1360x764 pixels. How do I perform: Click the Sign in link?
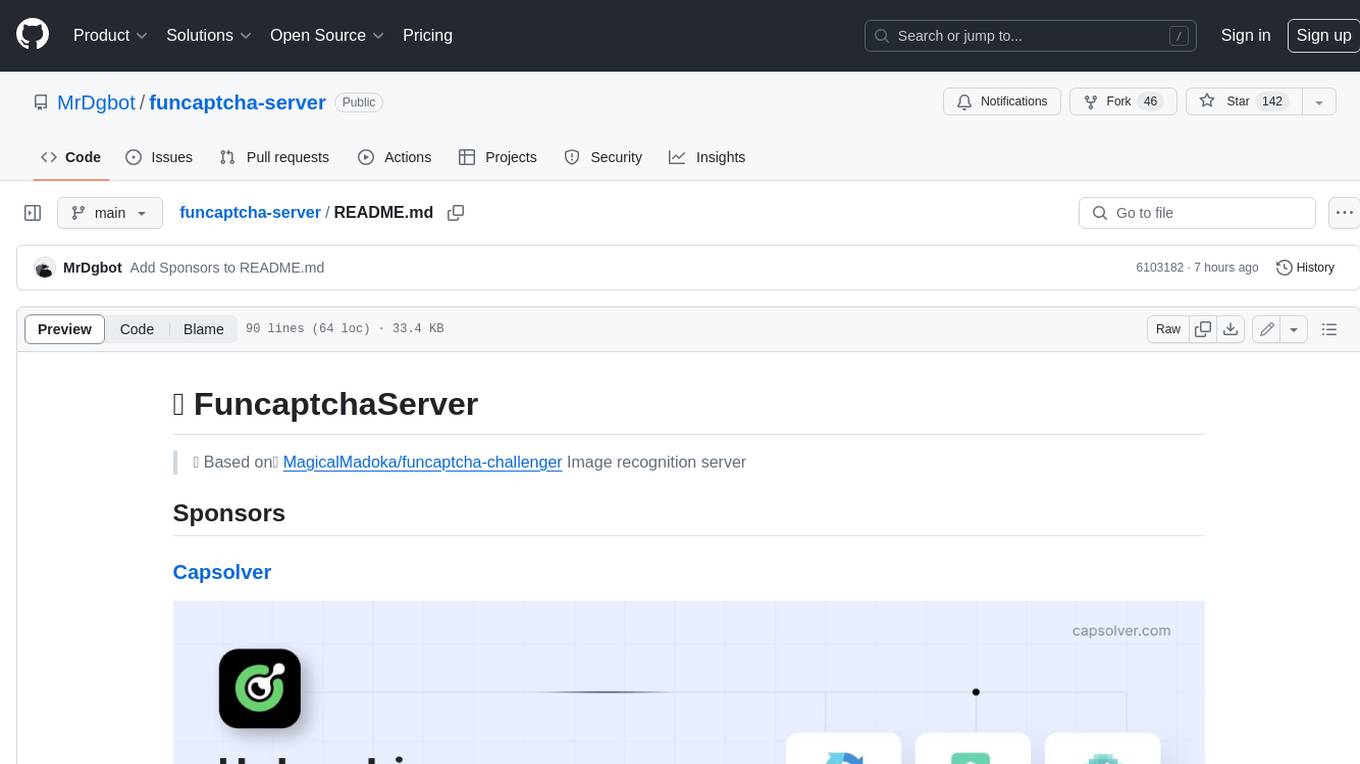pyautogui.click(x=1245, y=35)
